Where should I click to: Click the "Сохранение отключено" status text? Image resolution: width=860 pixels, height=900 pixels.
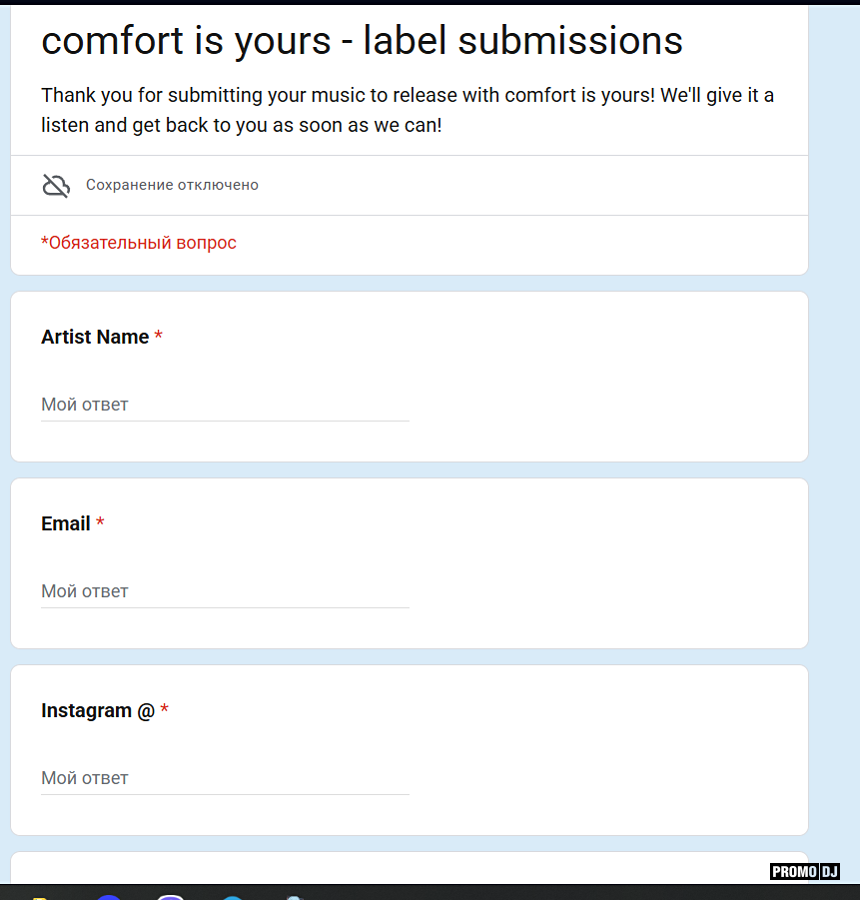click(172, 185)
